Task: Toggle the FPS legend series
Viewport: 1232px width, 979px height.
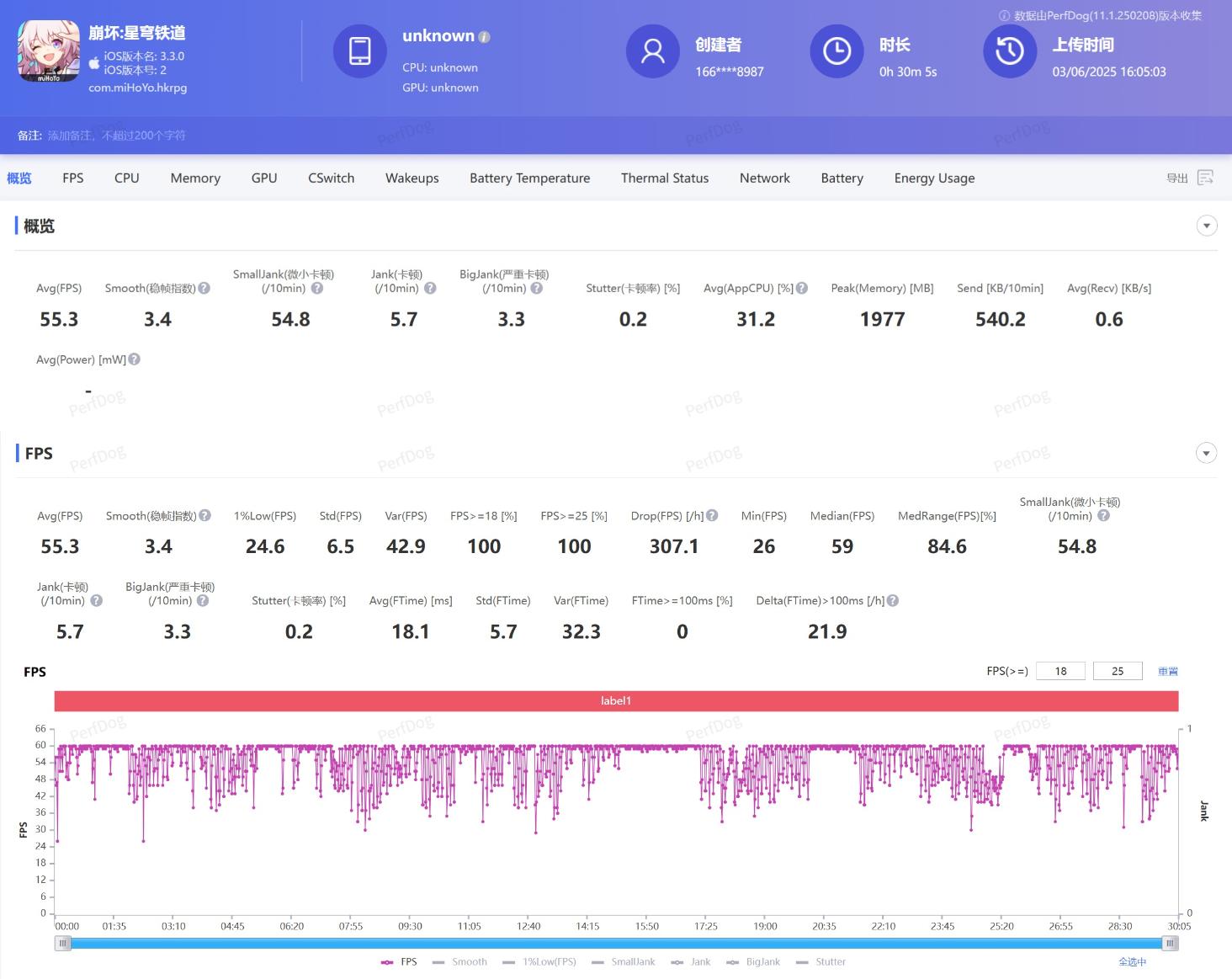Action: [399, 961]
